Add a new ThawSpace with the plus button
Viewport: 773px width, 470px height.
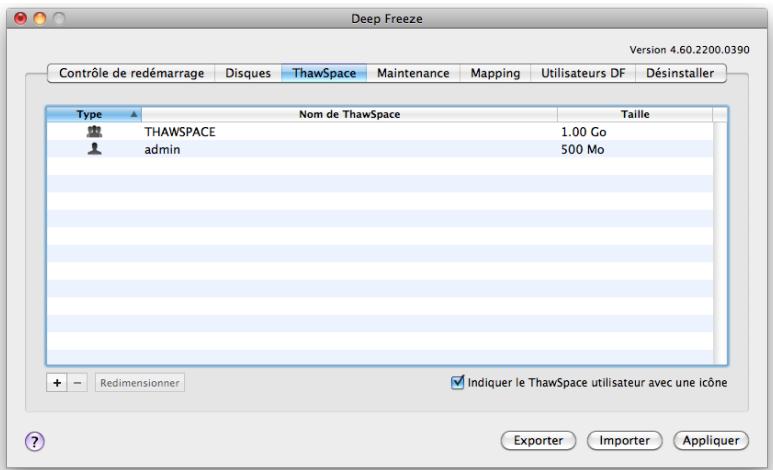tap(57, 383)
